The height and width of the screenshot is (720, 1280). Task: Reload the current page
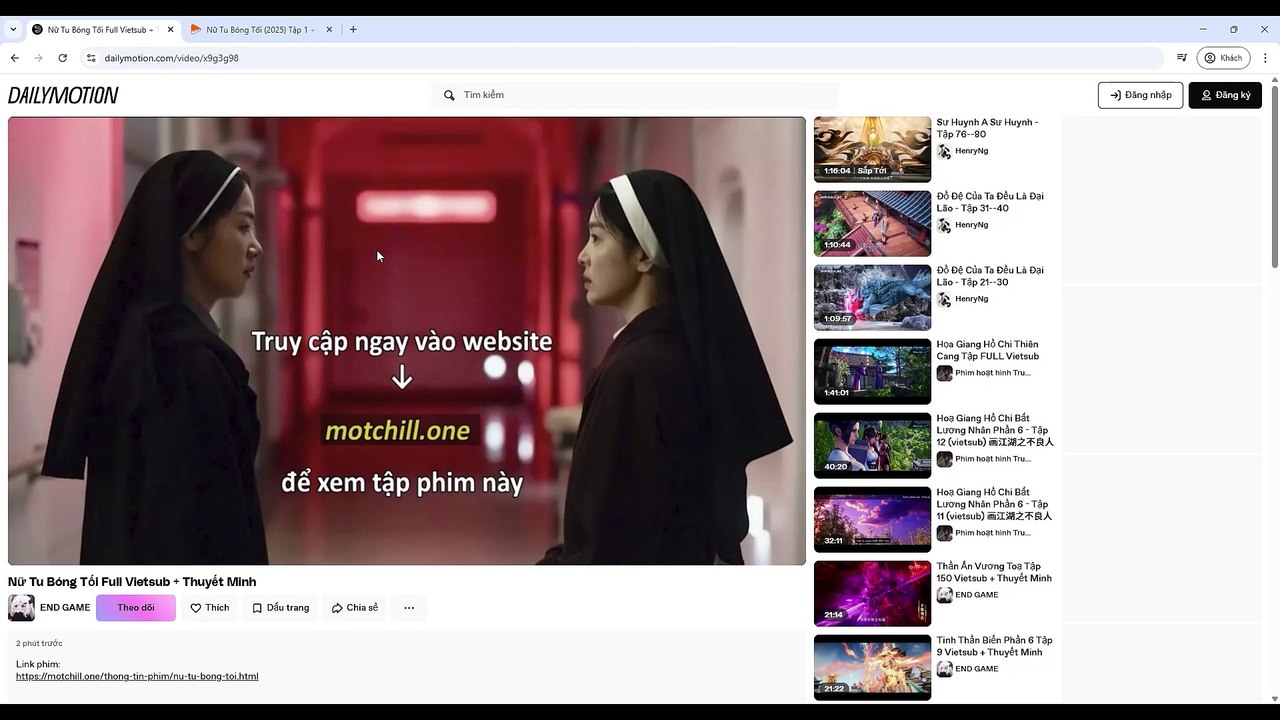[63, 58]
